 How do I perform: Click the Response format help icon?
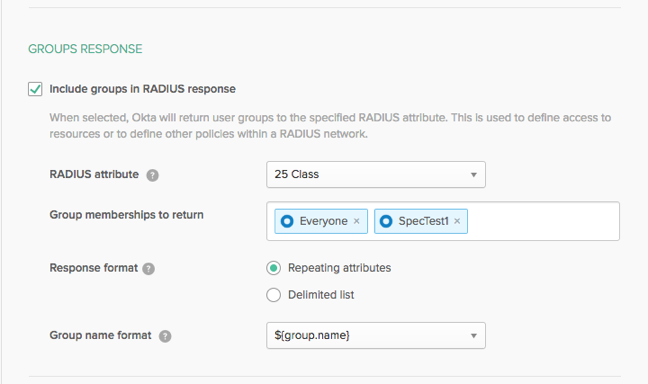tap(148, 269)
